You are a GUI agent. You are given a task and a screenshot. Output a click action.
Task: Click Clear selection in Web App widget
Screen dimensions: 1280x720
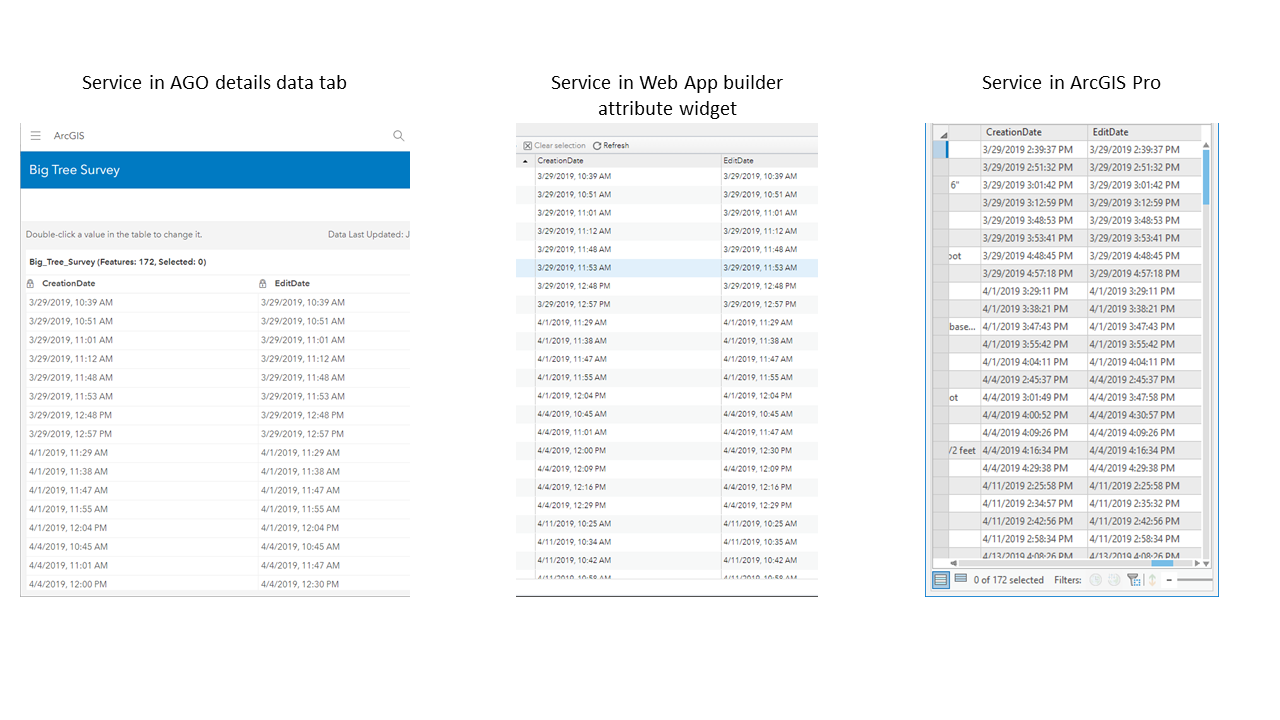coord(554,145)
